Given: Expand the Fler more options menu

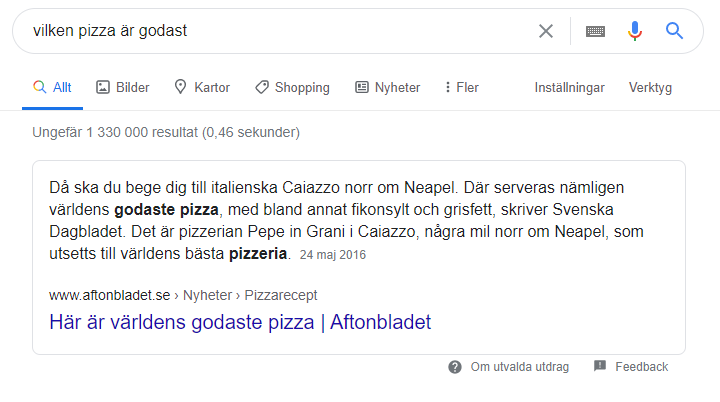Looking at the screenshot, I should (461, 87).
